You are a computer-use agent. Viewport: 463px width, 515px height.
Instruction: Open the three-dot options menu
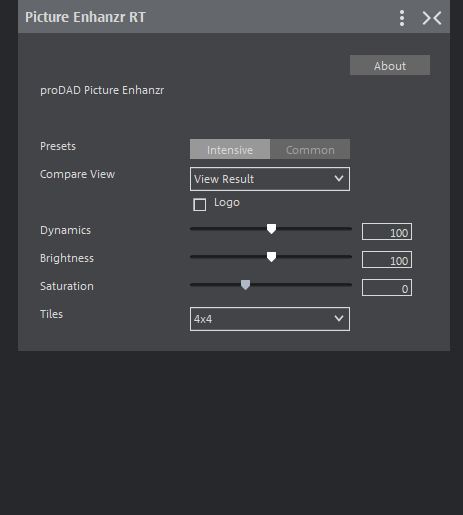(402, 18)
